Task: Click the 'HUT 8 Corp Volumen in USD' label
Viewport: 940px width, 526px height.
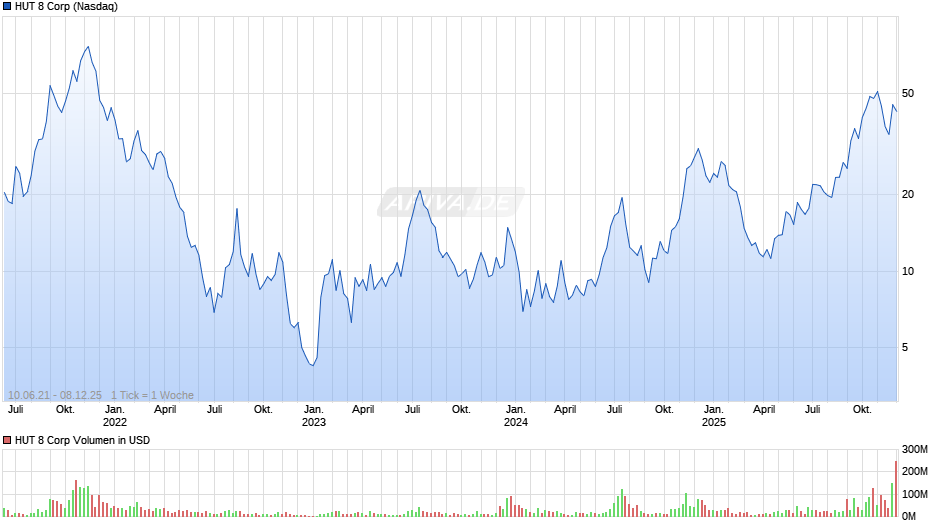Action: (x=82, y=440)
